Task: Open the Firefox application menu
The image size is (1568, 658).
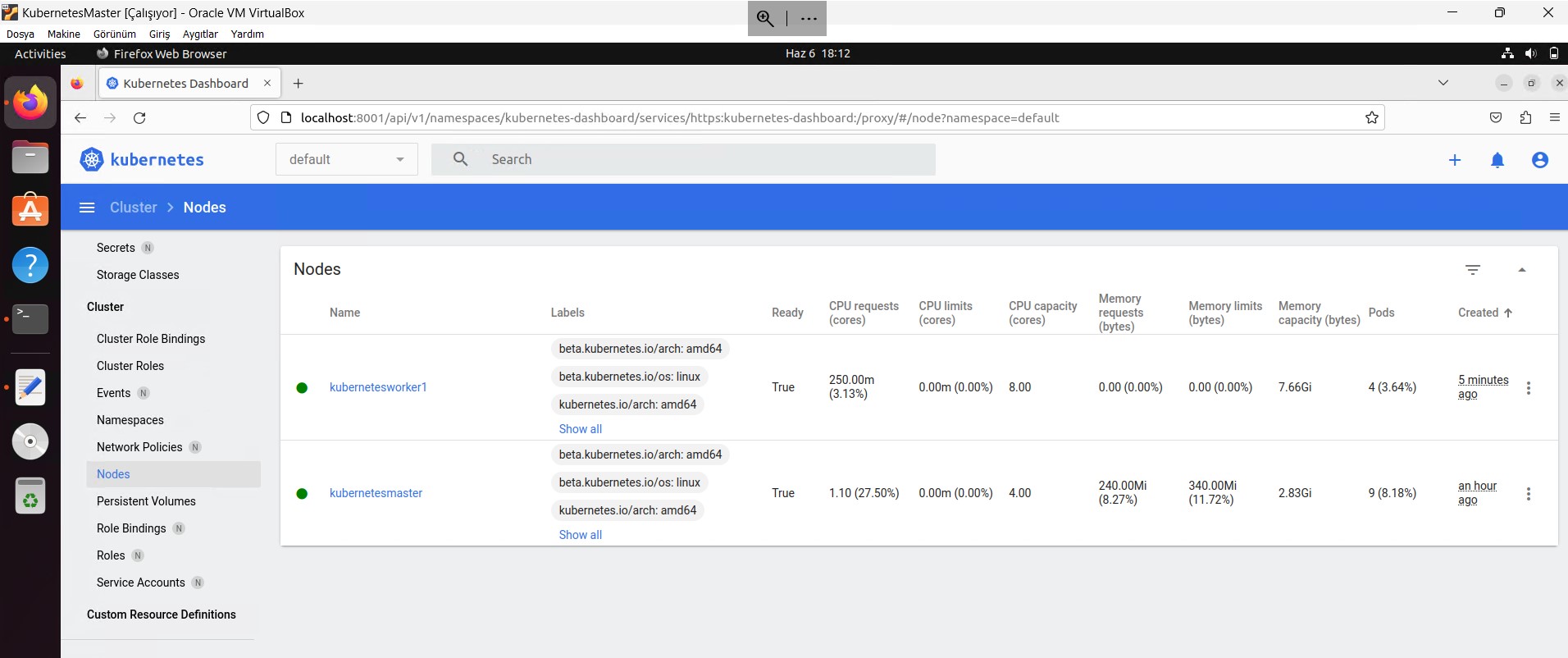Action: [1555, 117]
